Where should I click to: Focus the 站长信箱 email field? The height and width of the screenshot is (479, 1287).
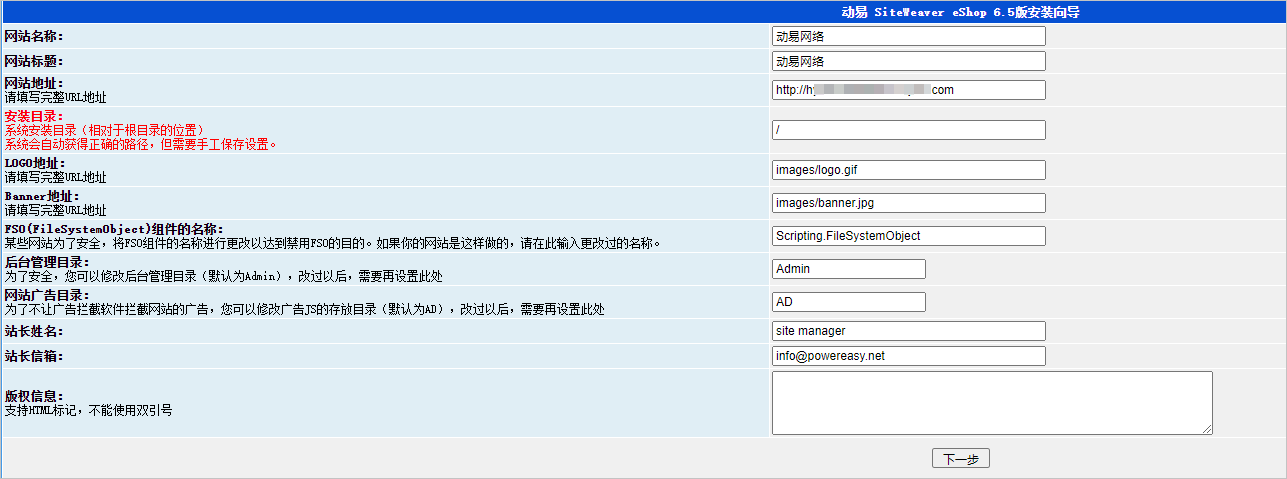(x=908, y=356)
